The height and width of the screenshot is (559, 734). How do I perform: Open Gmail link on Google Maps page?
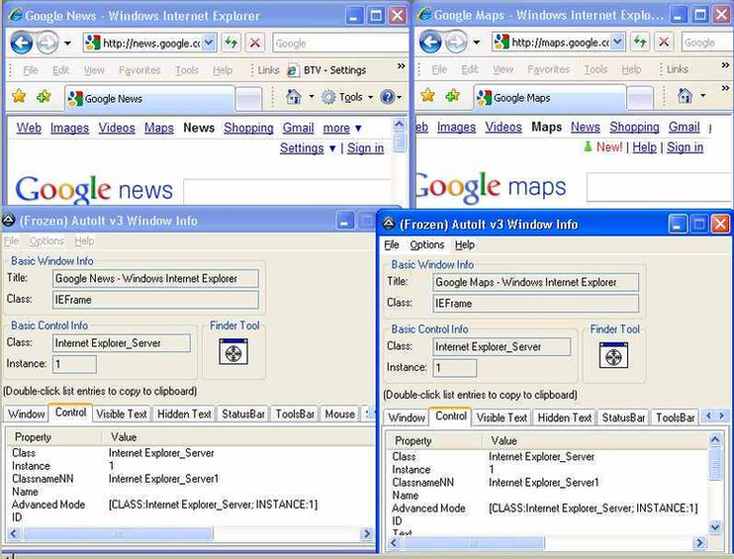tap(684, 127)
